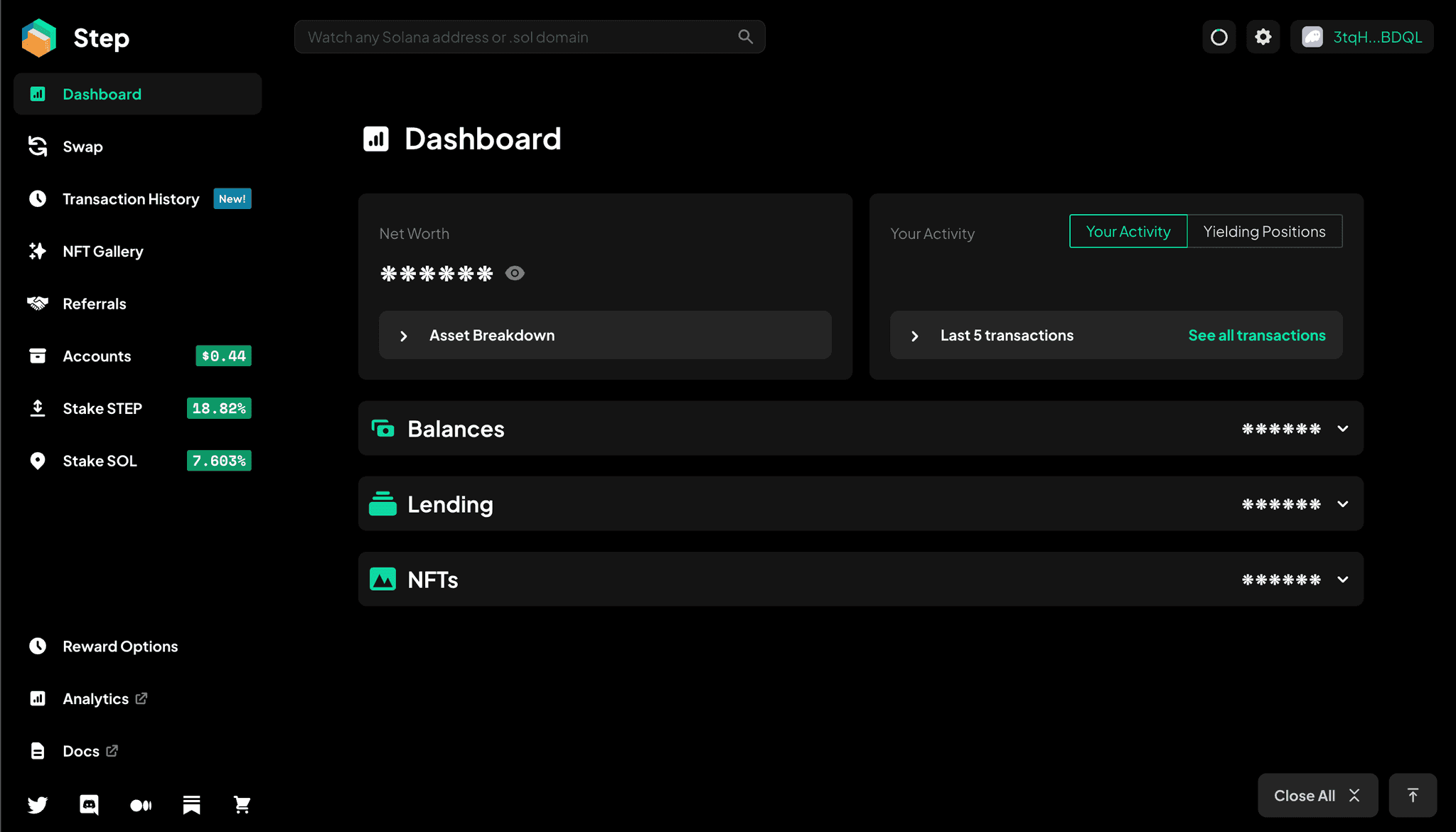Select the Your Activity toggle button
The width and height of the screenshot is (1456, 832).
pos(1128,231)
